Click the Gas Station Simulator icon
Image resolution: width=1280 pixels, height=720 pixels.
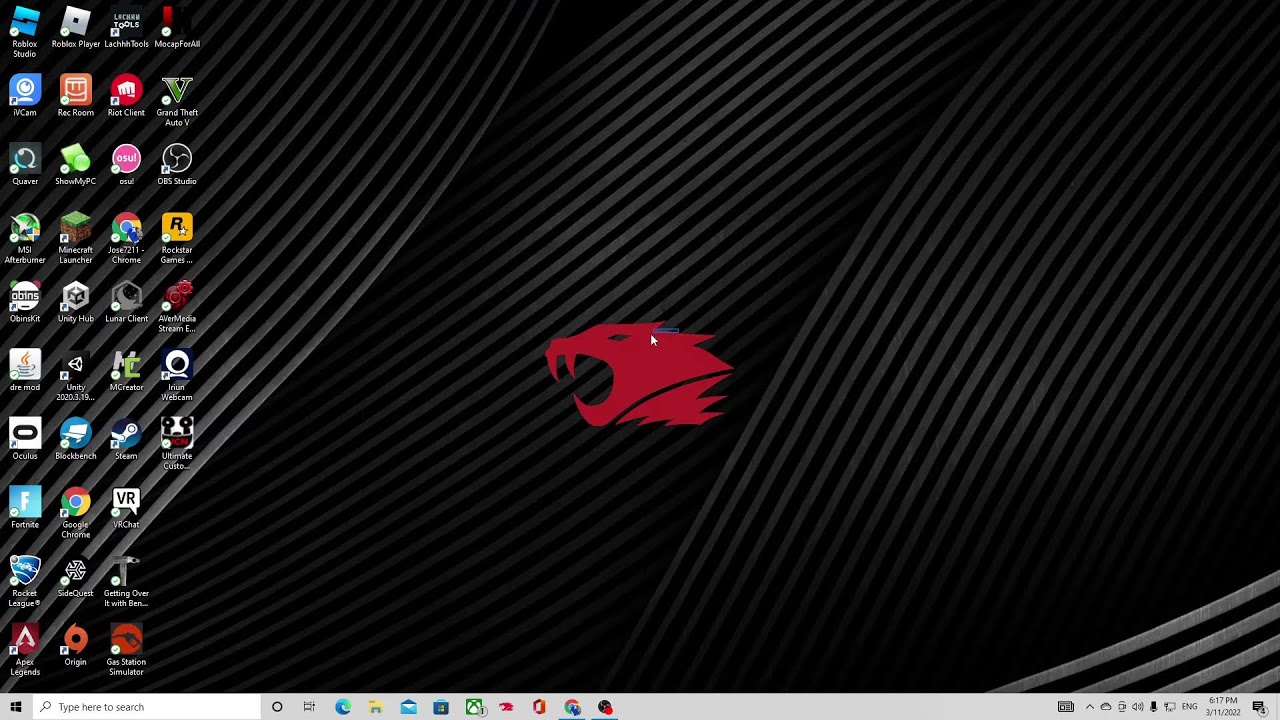(126, 651)
